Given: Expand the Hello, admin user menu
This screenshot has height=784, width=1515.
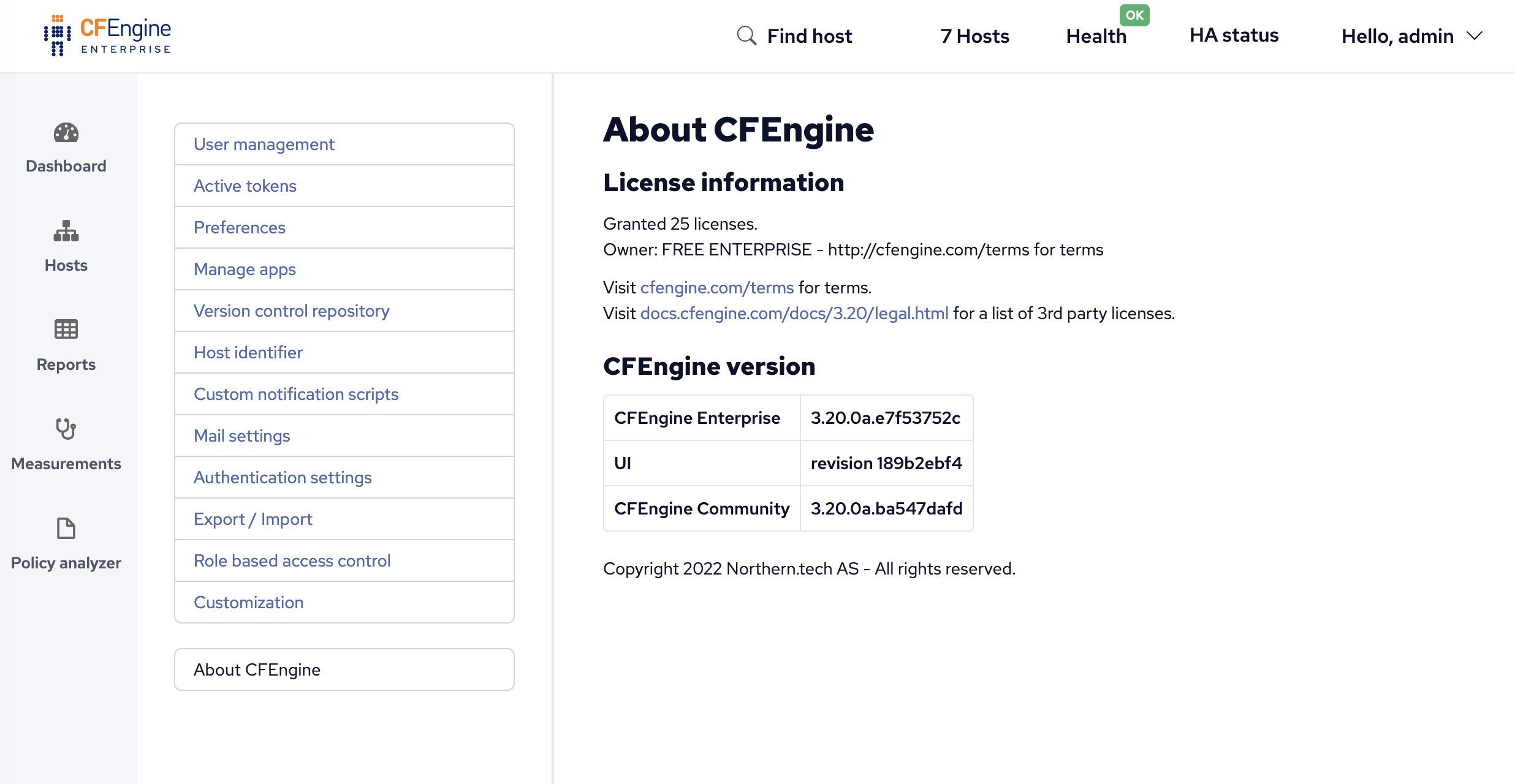Looking at the screenshot, I should tap(1411, 36).
